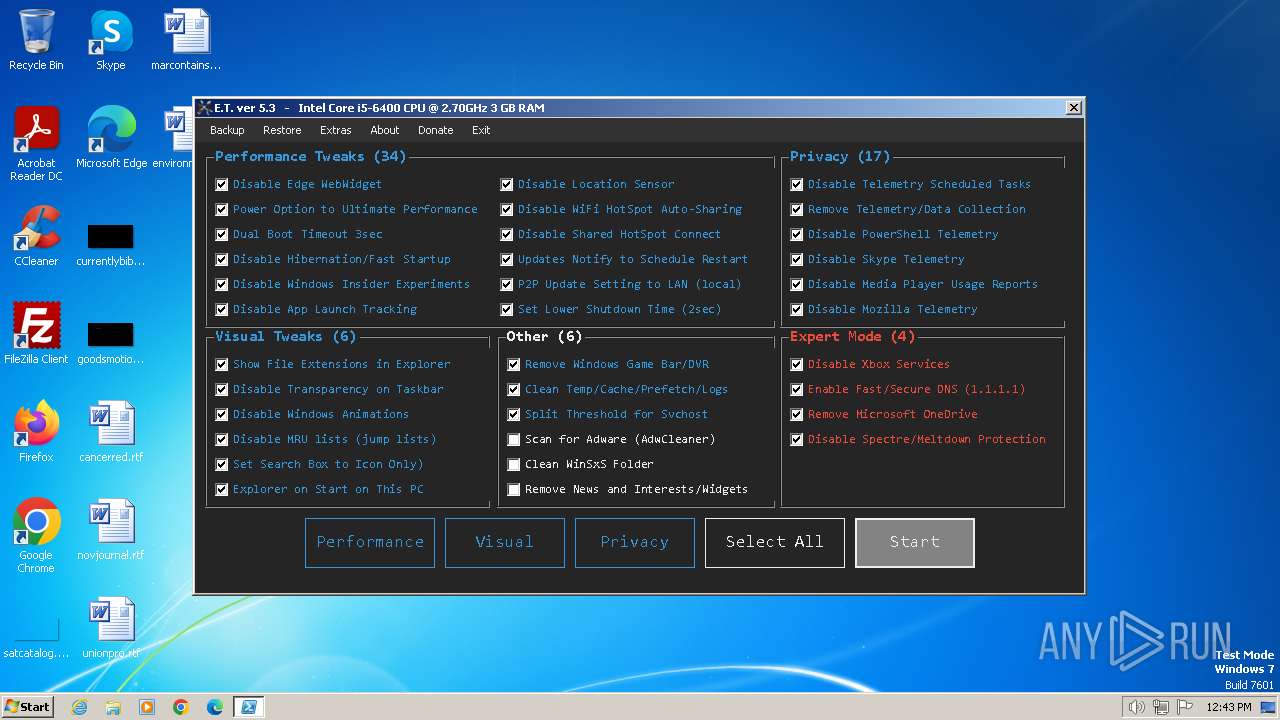Click the Exit menu item
Image resolution: width=1280 pixels, height=720 pixels.
click(x=481, y=130)
